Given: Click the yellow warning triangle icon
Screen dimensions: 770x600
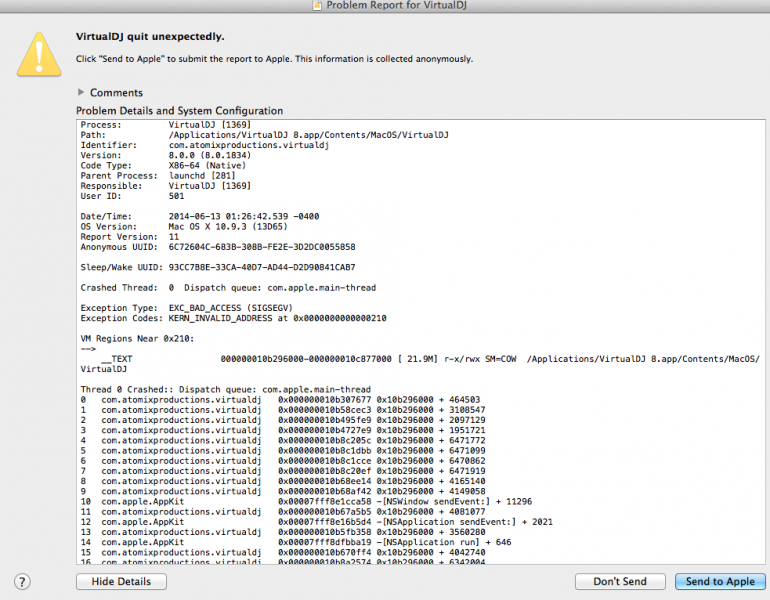Looking at the screenshot, I should tap(39, 55).
